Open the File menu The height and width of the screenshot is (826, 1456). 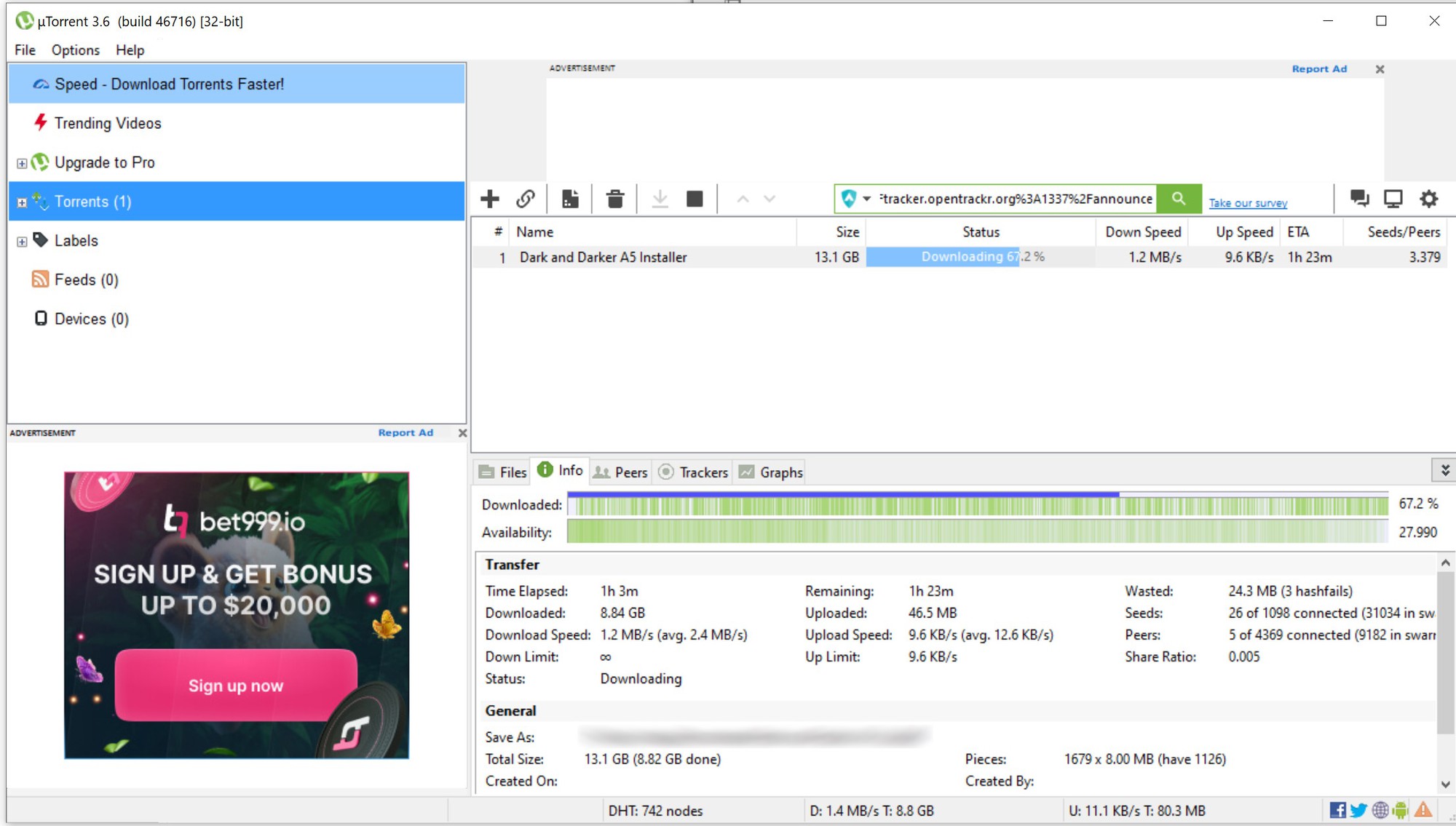click(23, 49)
